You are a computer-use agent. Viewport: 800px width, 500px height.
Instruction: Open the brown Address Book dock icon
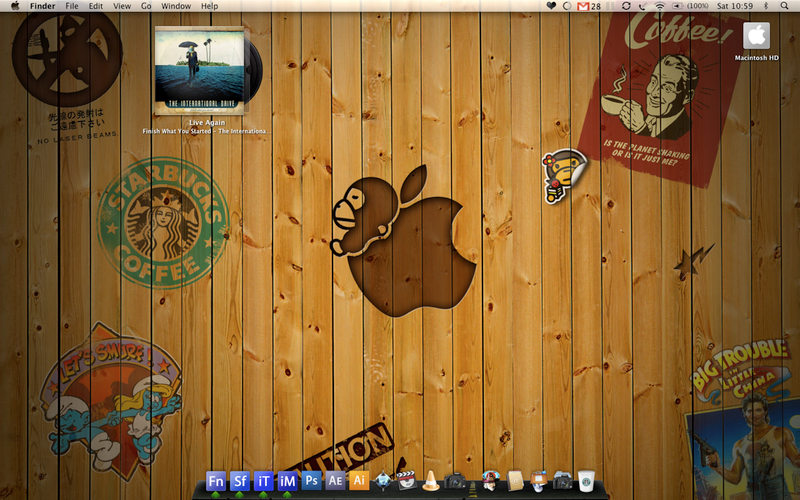[515, 481]
